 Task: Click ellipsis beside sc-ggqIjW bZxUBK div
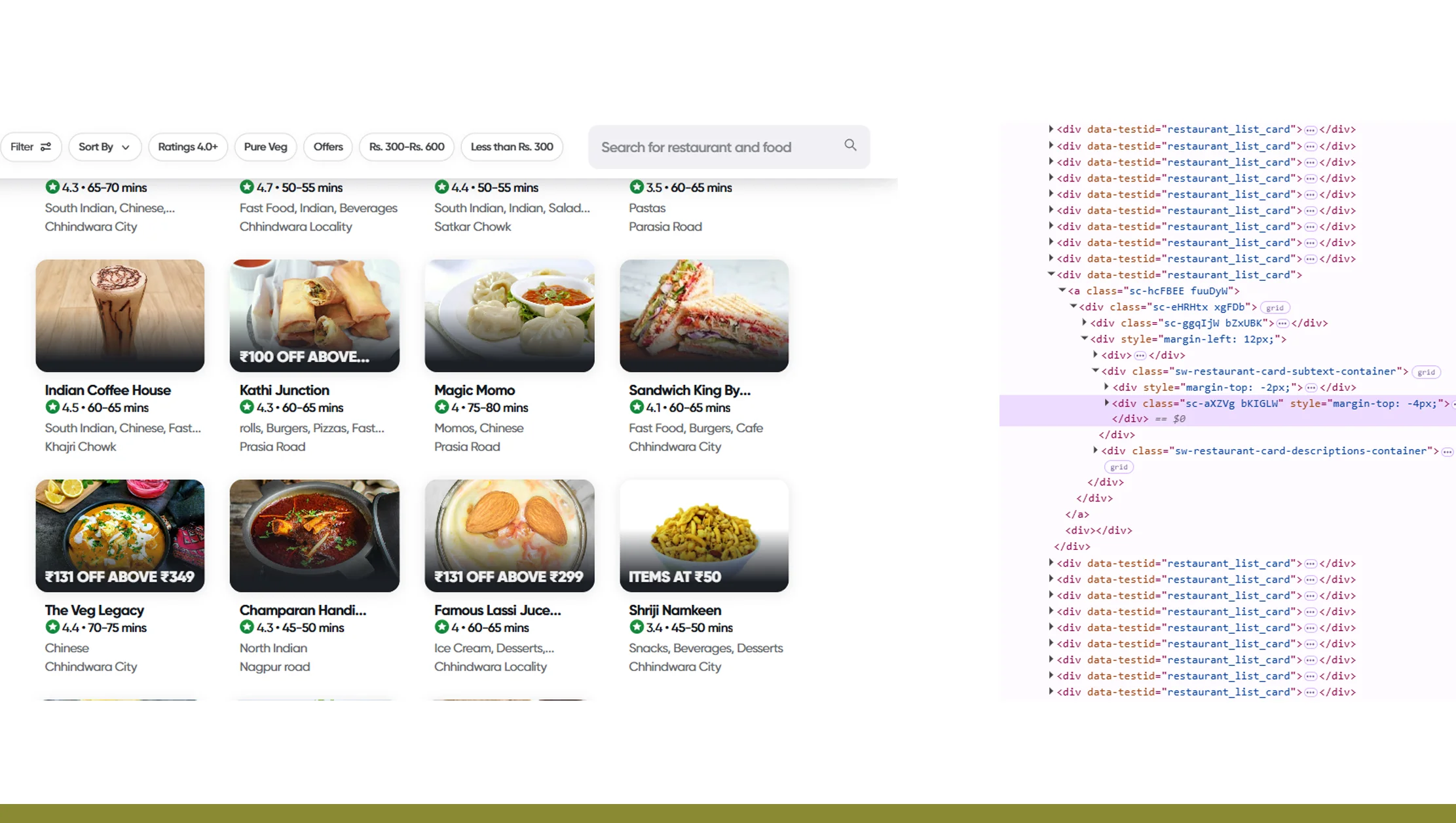[1282, 323]
